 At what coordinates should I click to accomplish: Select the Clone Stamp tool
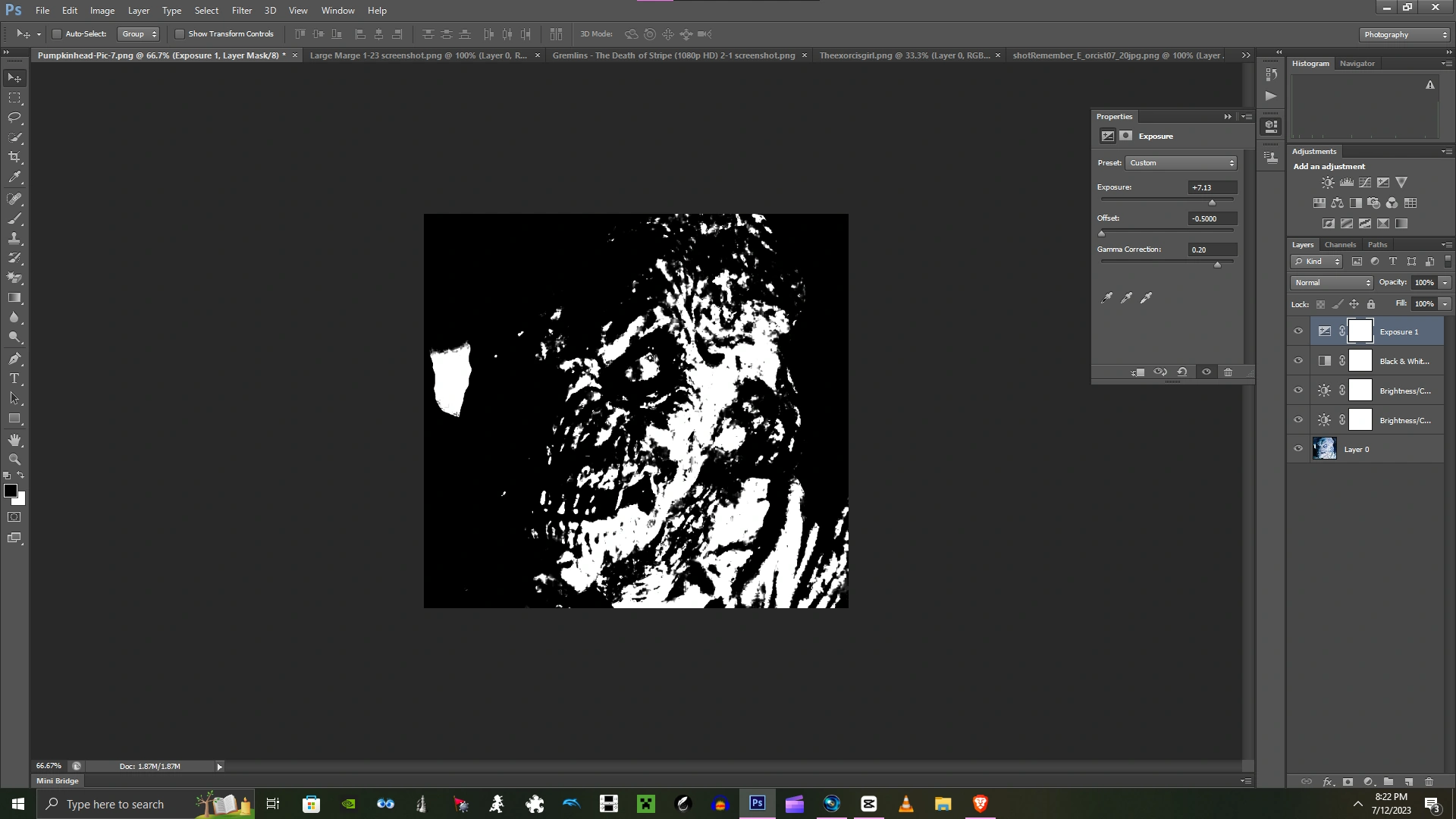tap(14, 238)
